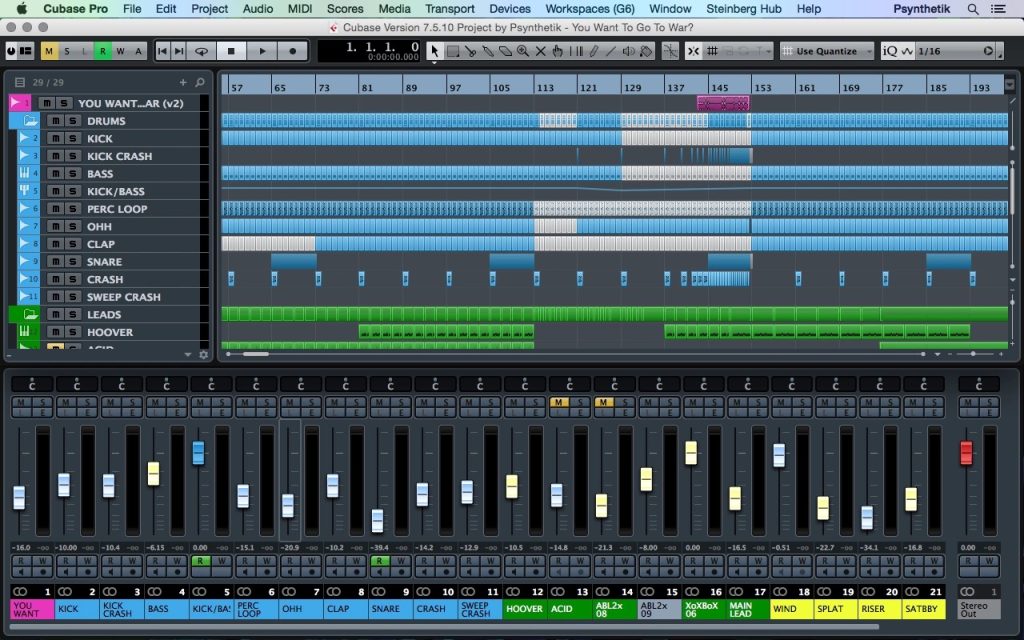
Task: Select the Object Selection arrow tool
Action: (434, 51)
